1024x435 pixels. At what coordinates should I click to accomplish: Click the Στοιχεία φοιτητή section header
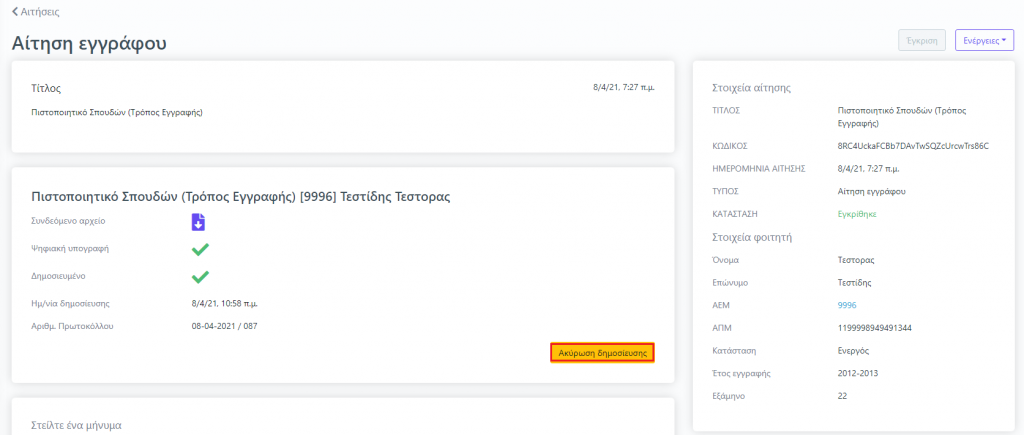pos(752,236)
